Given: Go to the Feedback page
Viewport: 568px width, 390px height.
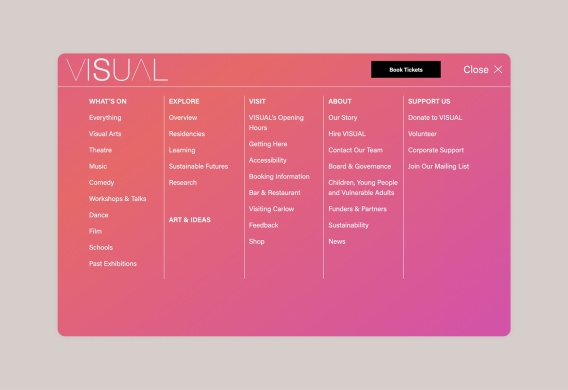Looking at the screenshot, I should click(x=264, y=225).
